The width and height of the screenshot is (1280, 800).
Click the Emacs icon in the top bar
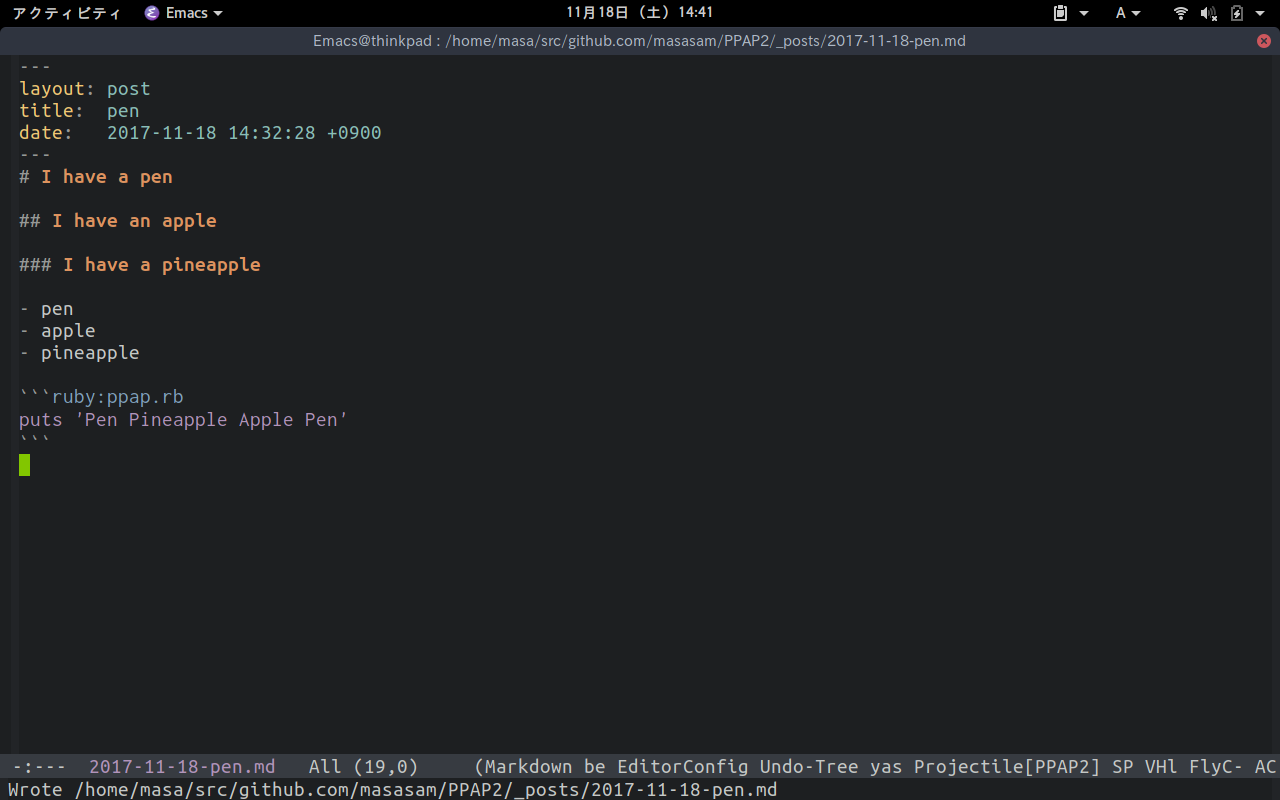click(152, 13)
